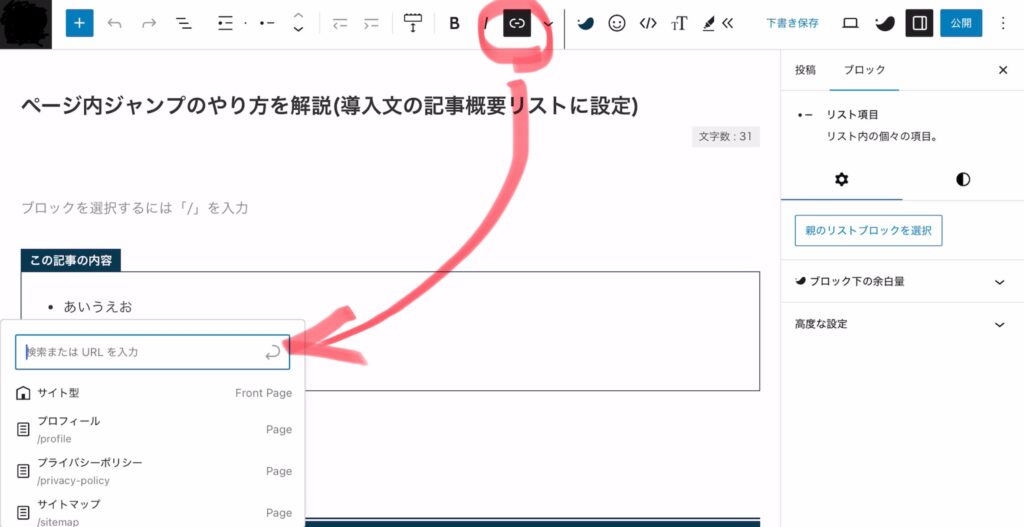Open the emoji smiley icon menu
The image size is (1024, 527).
(x=617, y=23)
